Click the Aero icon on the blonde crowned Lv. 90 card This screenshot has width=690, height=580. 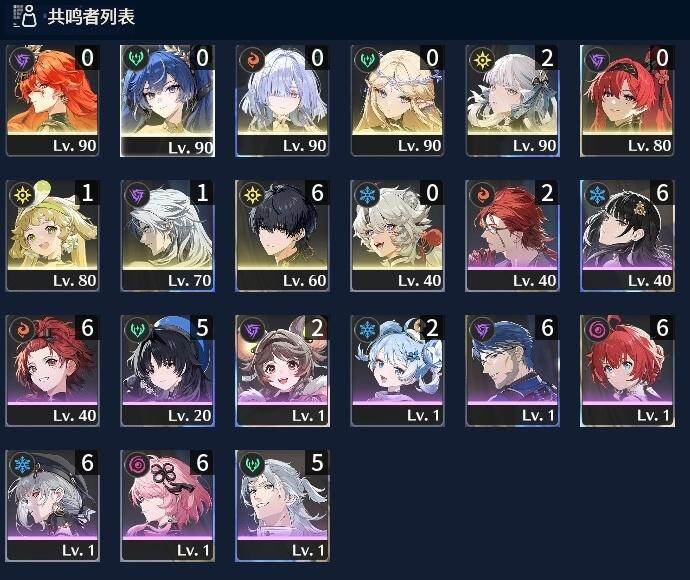367,59
